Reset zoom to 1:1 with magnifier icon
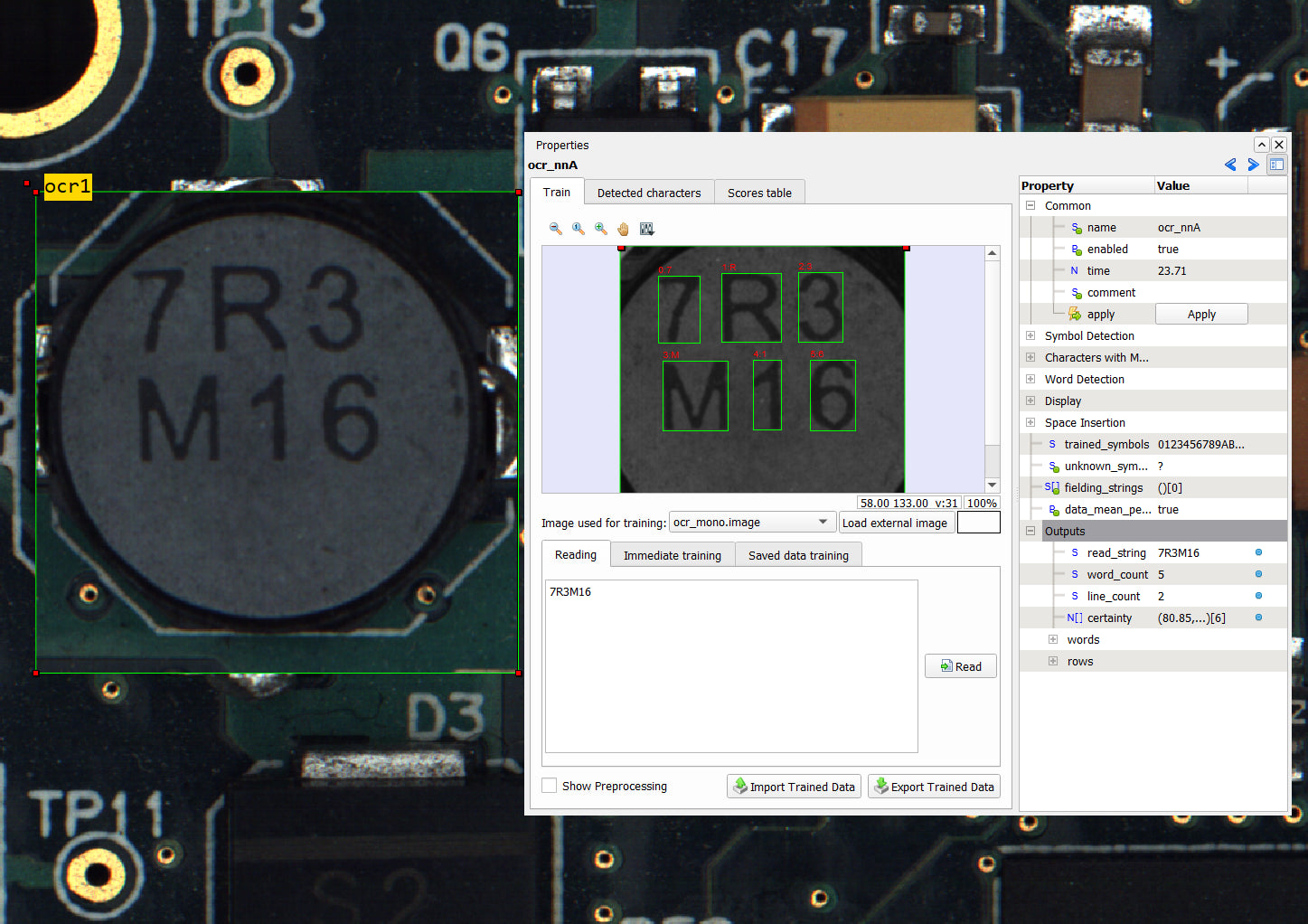 coord(579,229)
